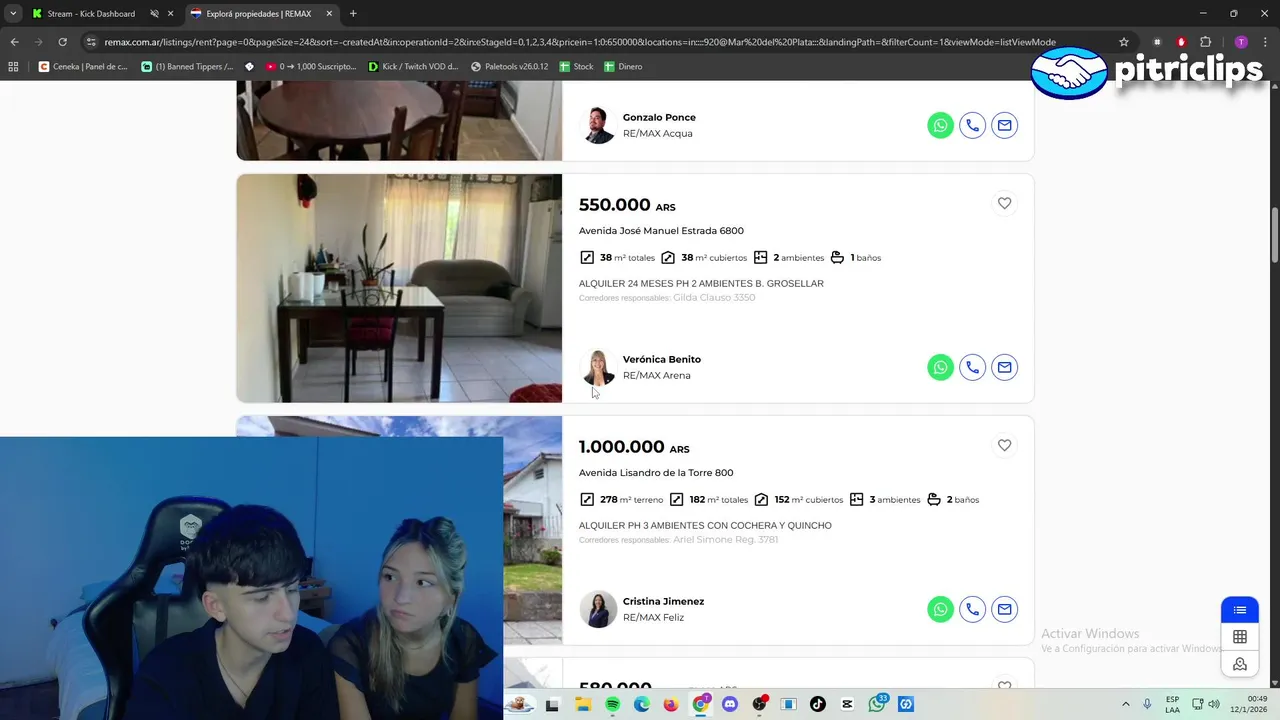Open Ceneka Panel bookmark
The width and height of the screenshot is (1280, 720).
[83, 66]
